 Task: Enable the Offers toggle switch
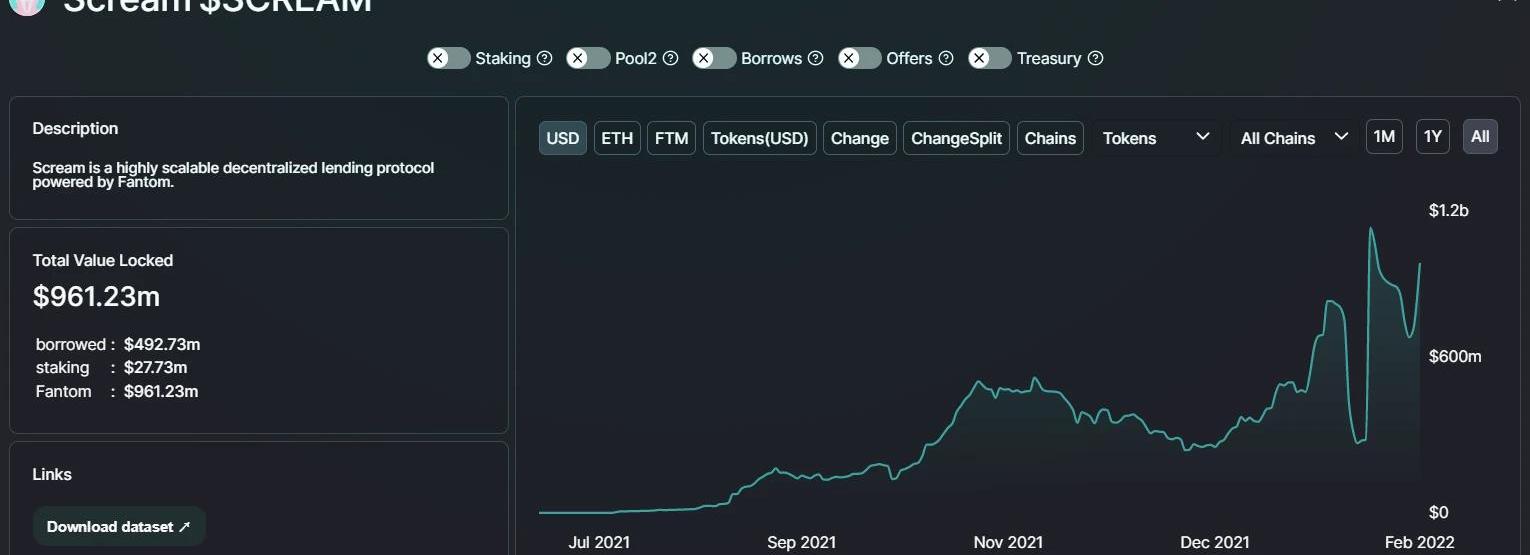point(859,58)
